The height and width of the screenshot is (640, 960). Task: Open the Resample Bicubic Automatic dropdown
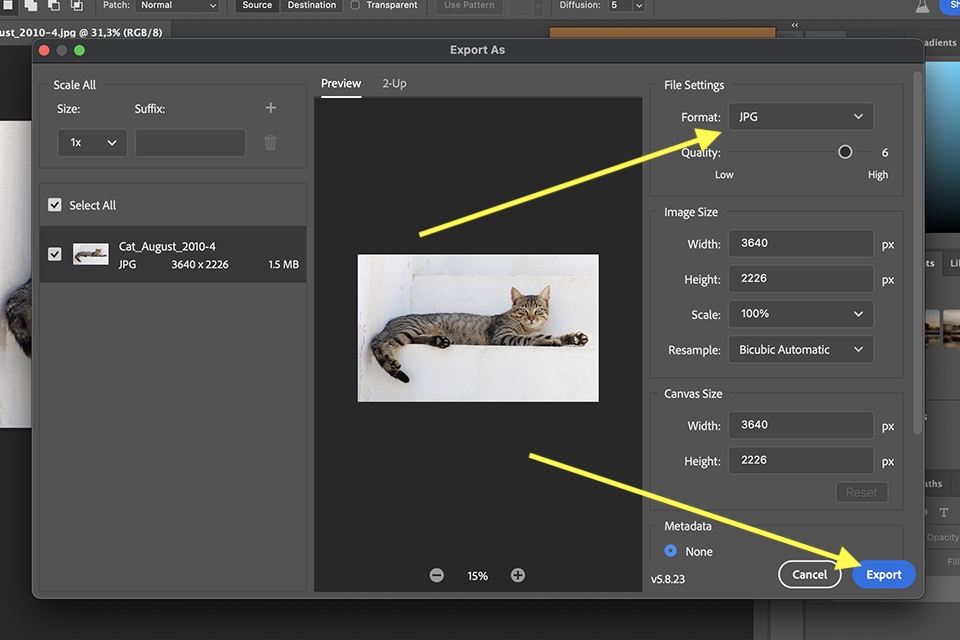pos(801,350)
